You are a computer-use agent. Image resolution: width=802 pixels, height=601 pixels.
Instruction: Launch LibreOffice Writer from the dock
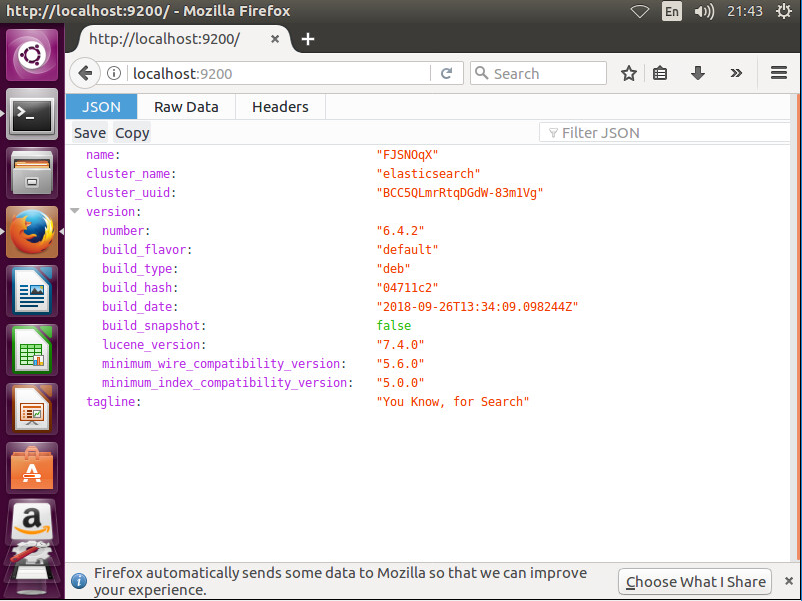click(32, 291)
